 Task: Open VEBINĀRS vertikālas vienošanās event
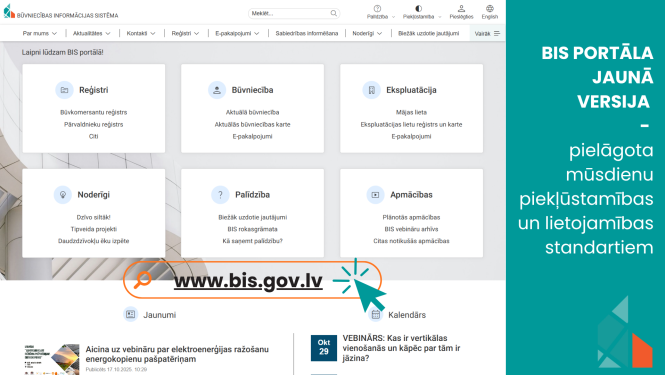pyautogui.click(x=401, y=348)
